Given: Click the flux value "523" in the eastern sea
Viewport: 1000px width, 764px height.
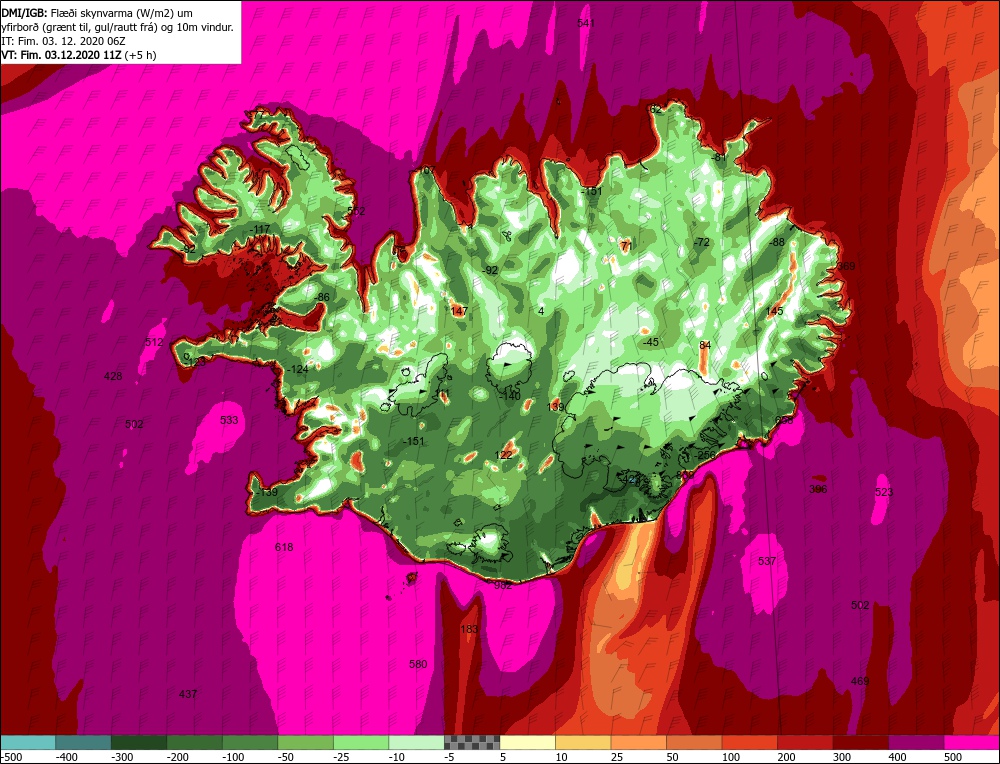Looking at the screenshot, I should [884, 492].
